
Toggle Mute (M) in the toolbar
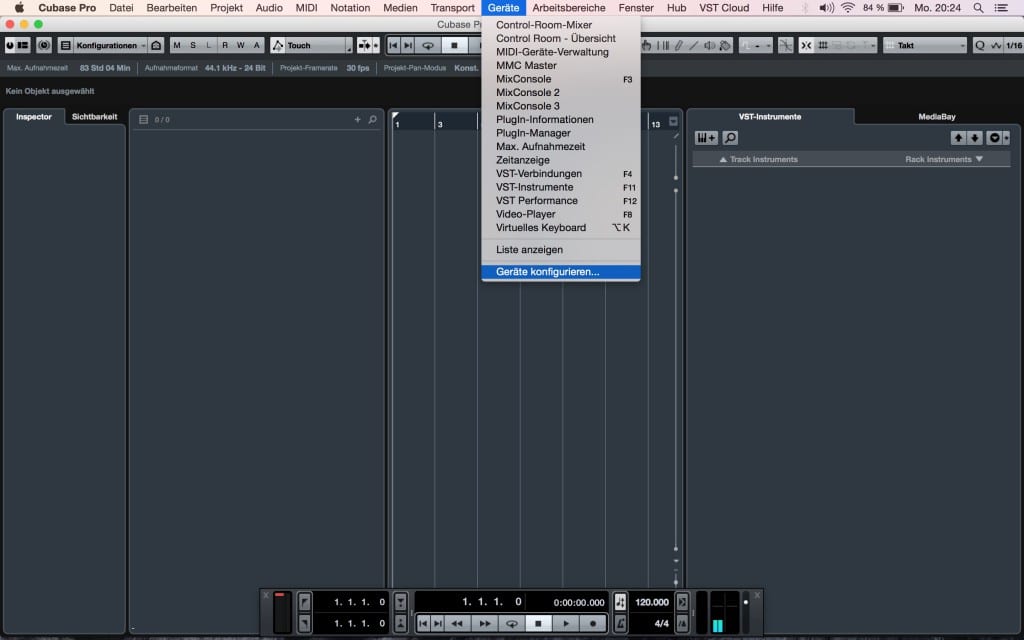[x=177, y=46]
